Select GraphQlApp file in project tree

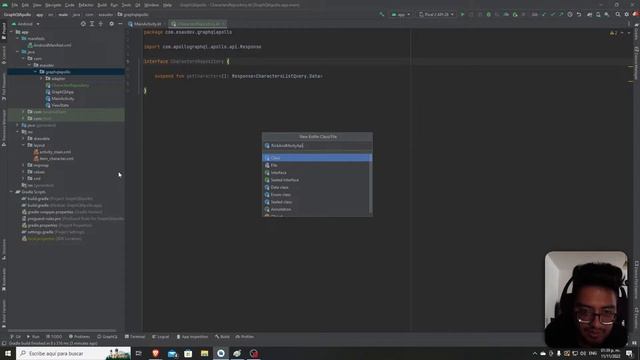click(60, 92)
